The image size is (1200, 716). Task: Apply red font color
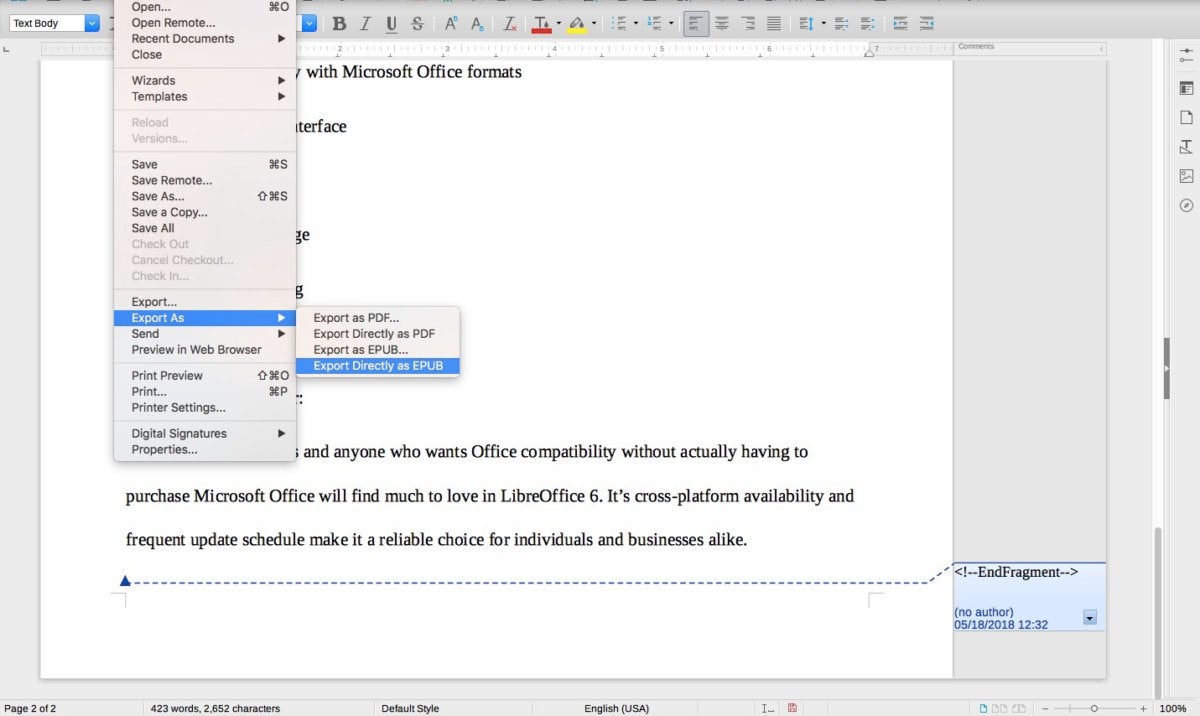(x=541, y=23)
